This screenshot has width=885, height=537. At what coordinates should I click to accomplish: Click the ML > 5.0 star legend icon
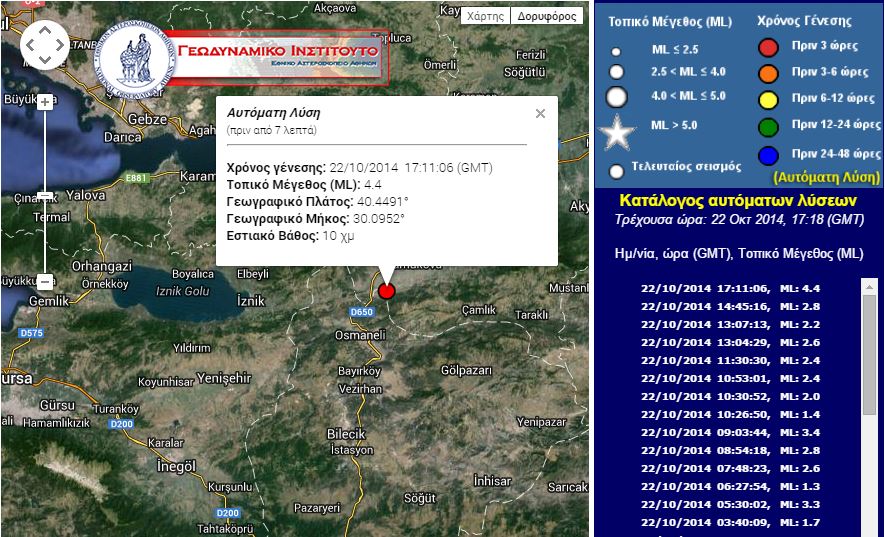617,131
